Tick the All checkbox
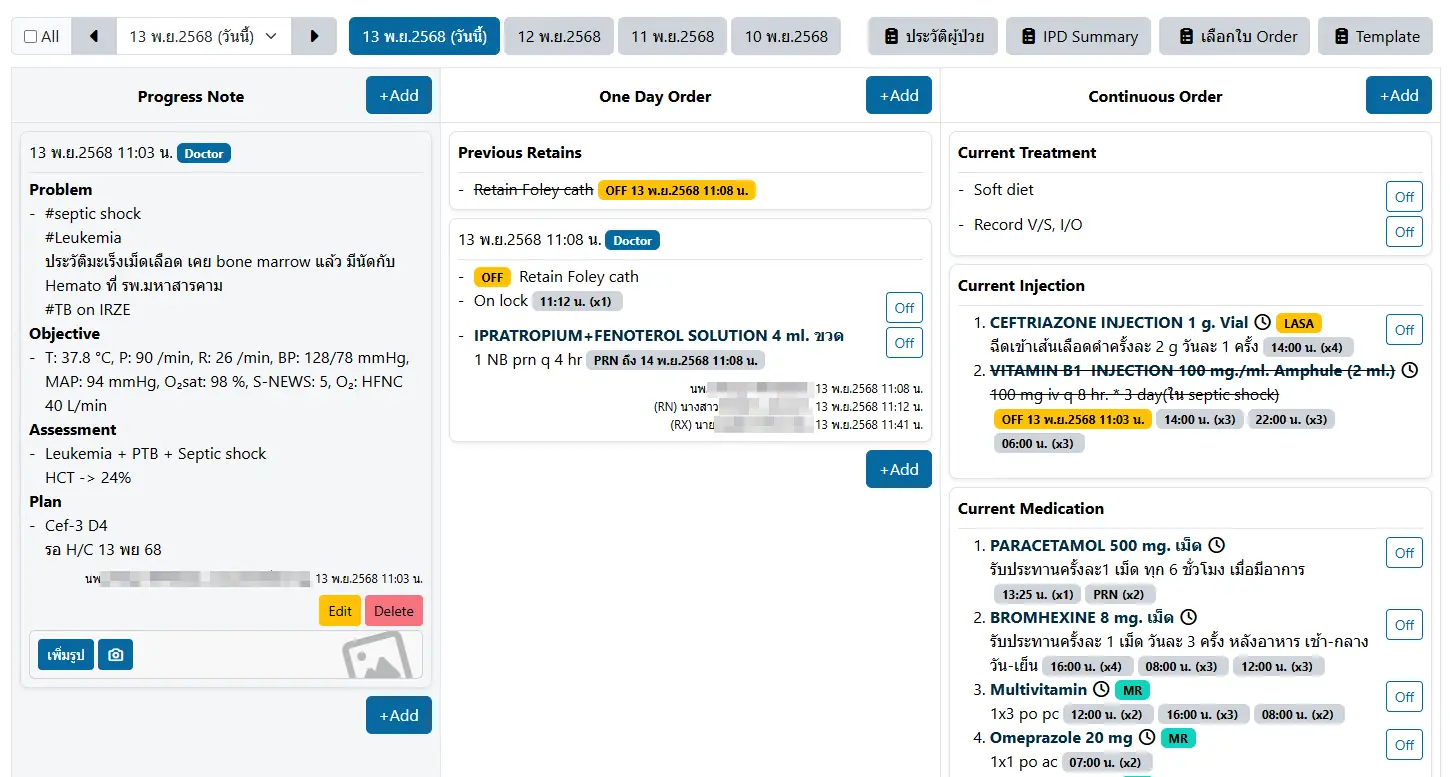Image resolution: width=1450 pixels, height=777 pixels. pyautogui.click(x=30, y=37)
